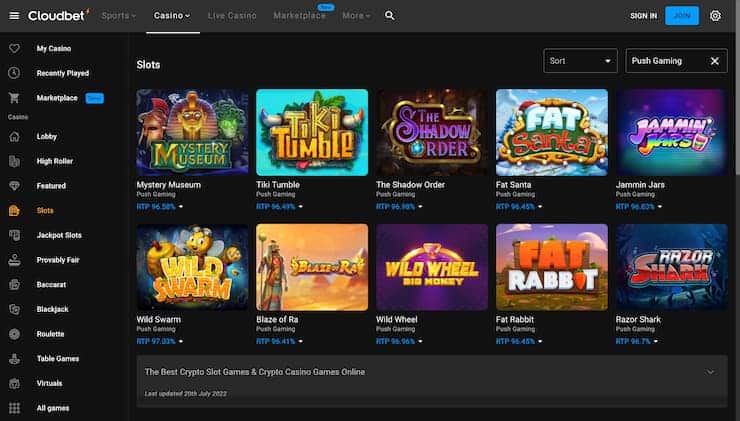
Task: Click the Table Games icon
Action: (15, 358)
